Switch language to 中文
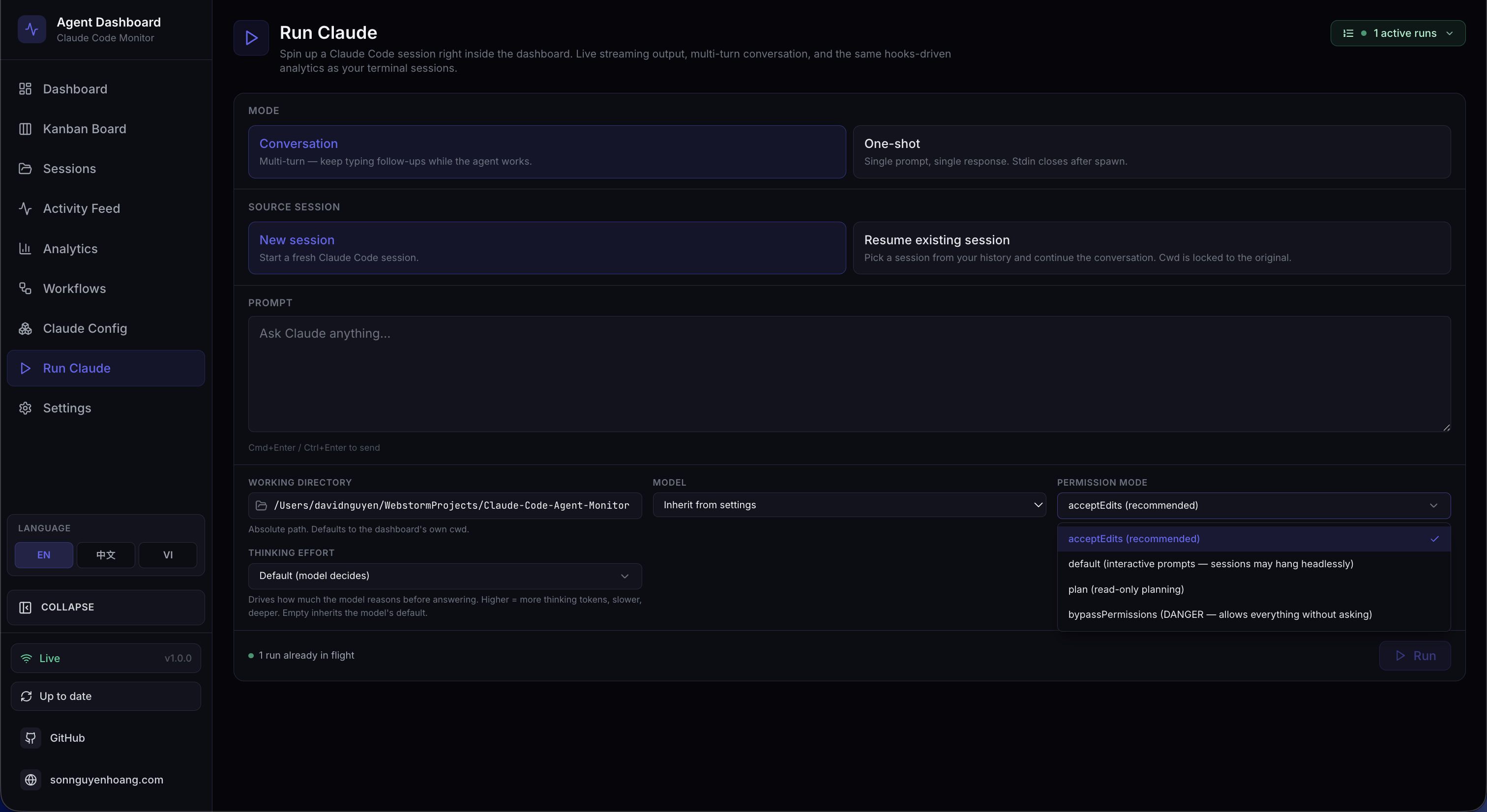 106,555
